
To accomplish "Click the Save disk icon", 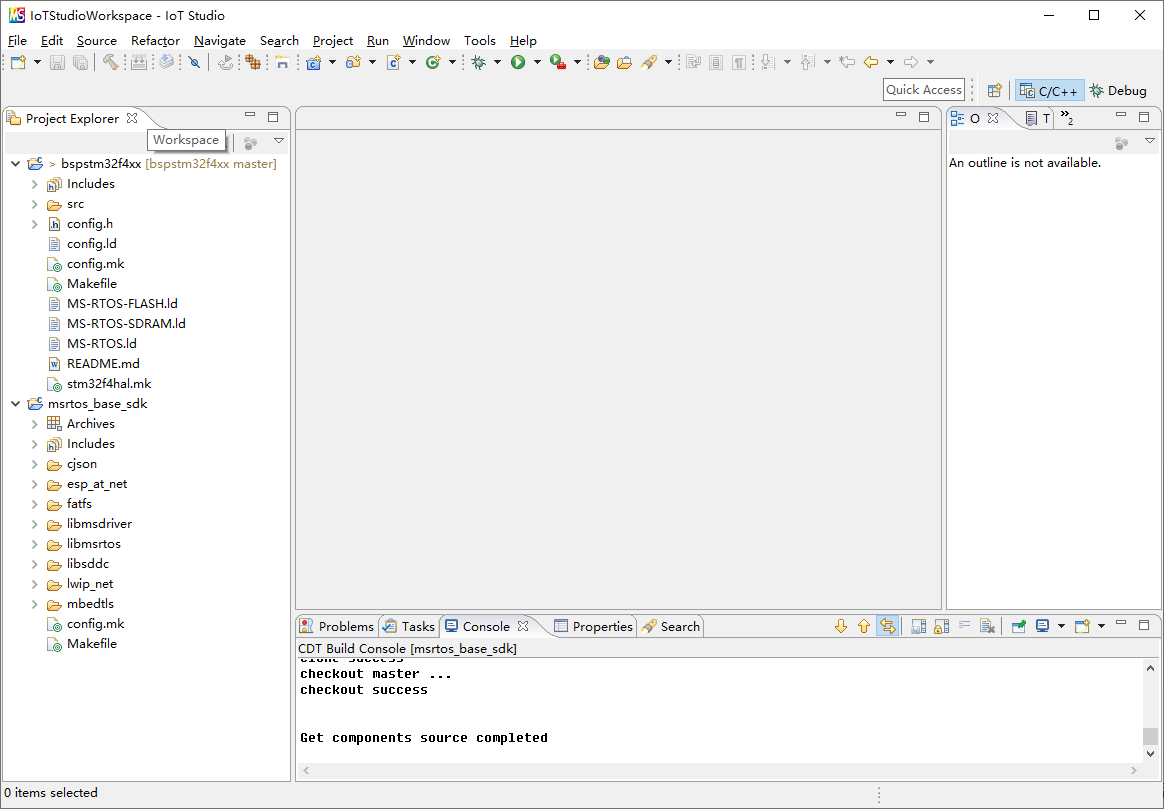I will coord(57,62).
